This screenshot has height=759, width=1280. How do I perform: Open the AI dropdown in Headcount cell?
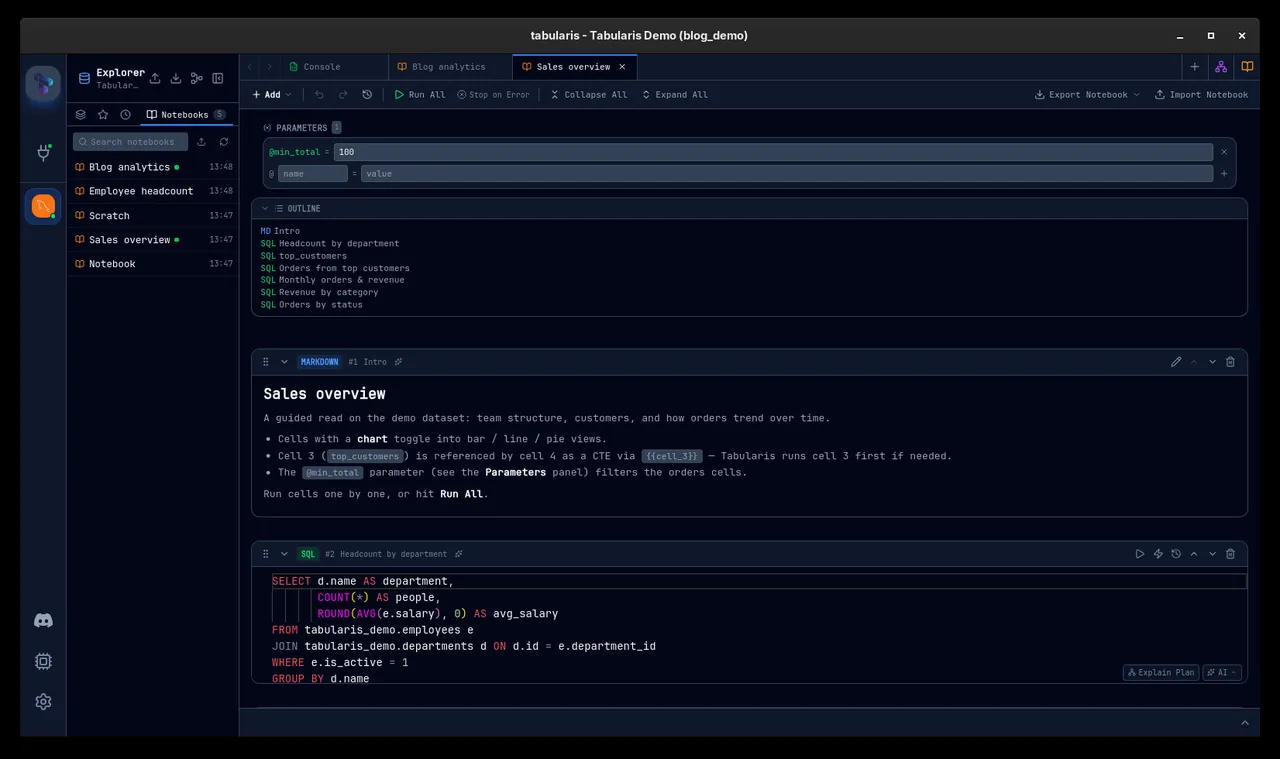[1222, 673]
